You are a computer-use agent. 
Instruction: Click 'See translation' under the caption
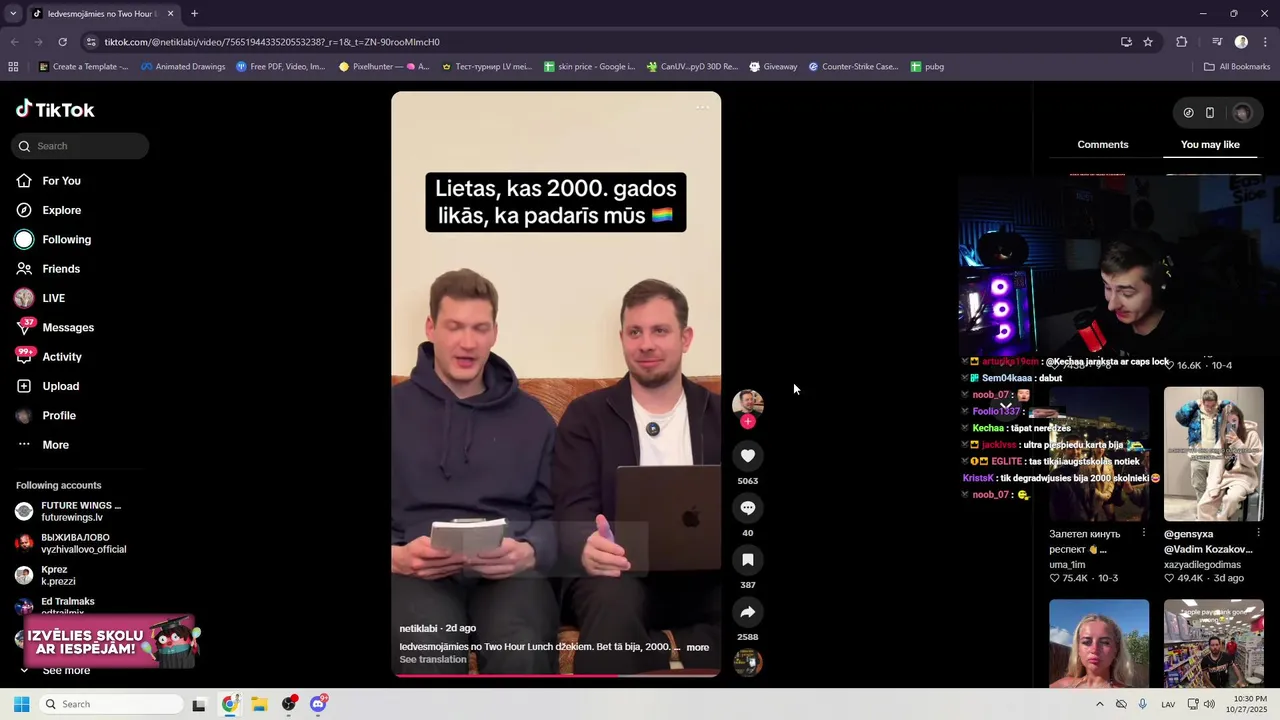[433, 660]
